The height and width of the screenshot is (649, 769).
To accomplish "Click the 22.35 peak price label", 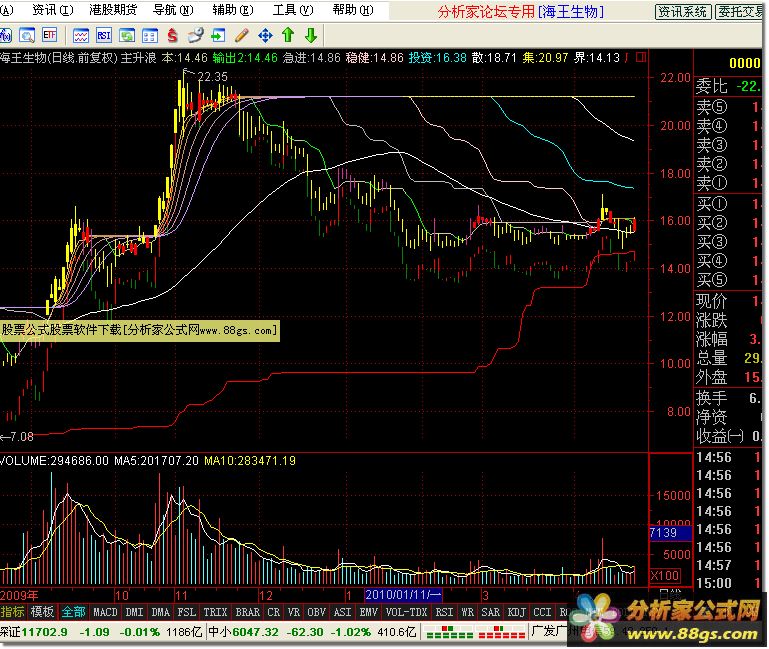I will tap(212, 77).
